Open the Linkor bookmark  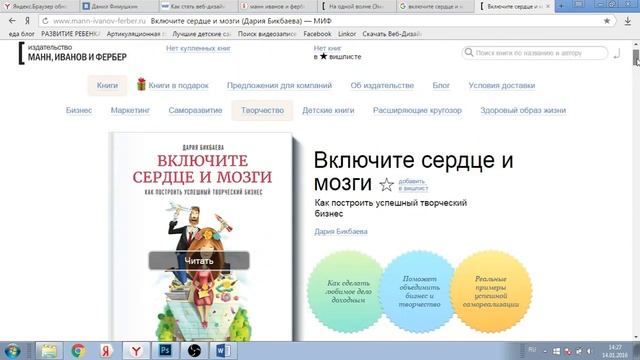click(x=347, y=34)
